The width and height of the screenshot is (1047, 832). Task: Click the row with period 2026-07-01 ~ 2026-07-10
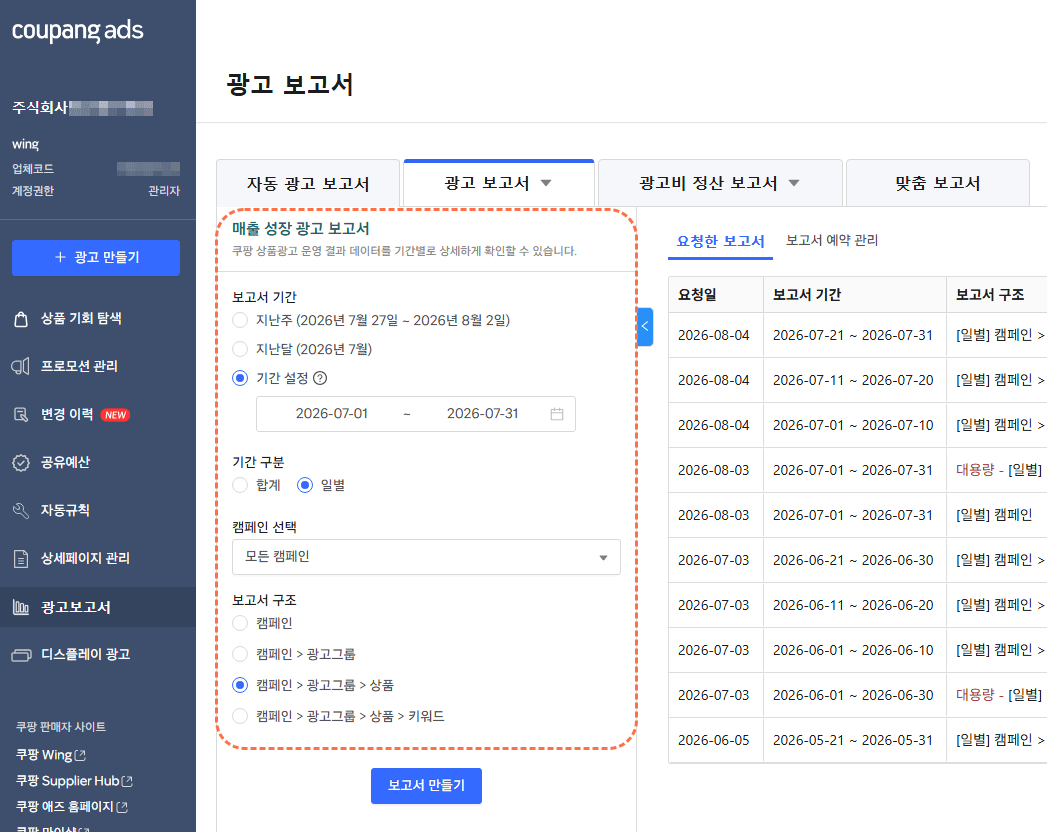click(x=857, y=425)
